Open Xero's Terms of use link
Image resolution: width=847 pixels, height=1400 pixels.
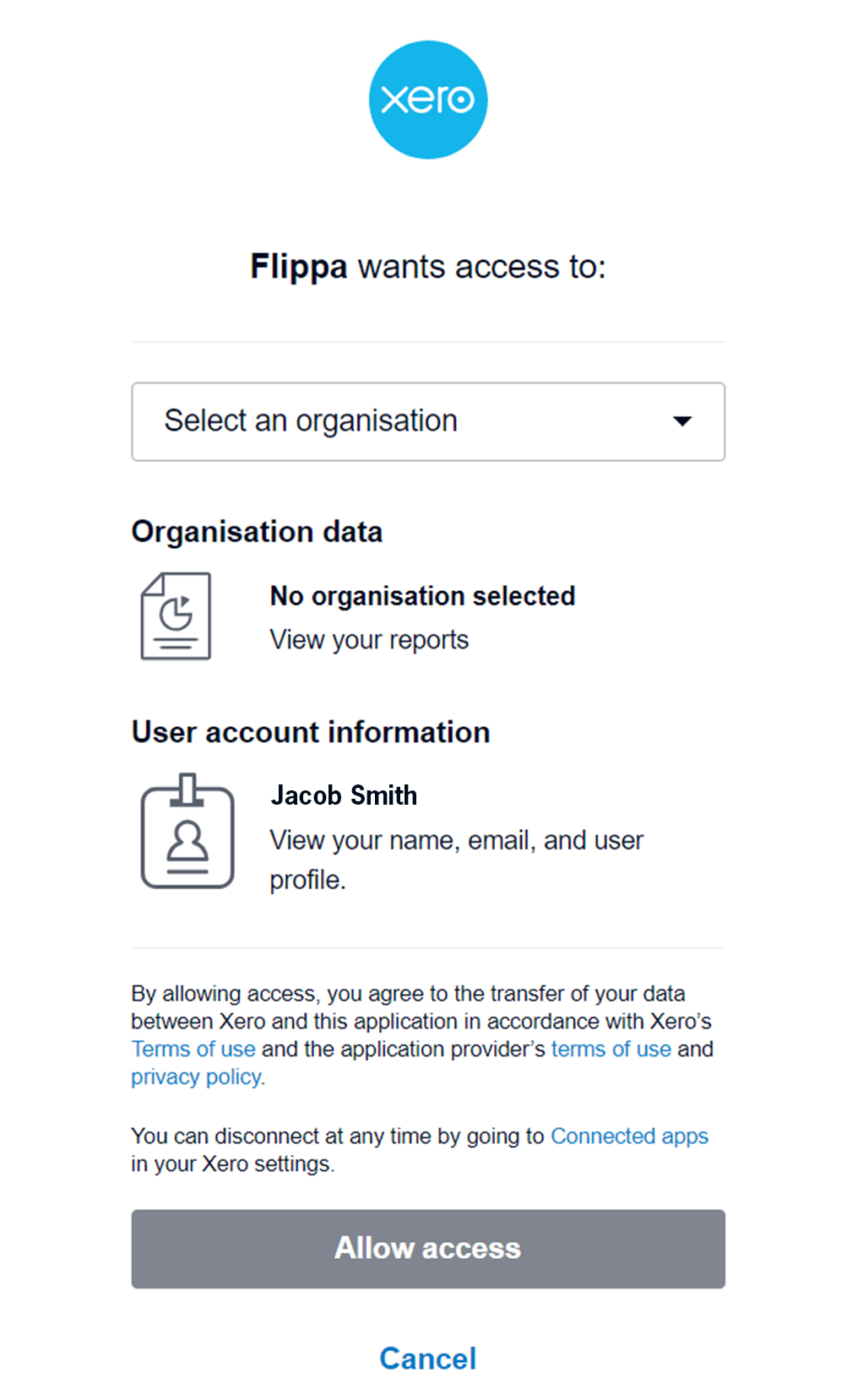(193, 1049)
